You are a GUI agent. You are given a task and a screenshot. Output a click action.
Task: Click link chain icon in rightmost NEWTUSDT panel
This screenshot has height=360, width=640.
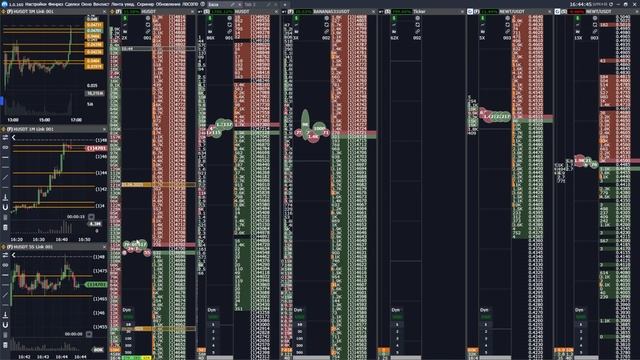point(595,31)
